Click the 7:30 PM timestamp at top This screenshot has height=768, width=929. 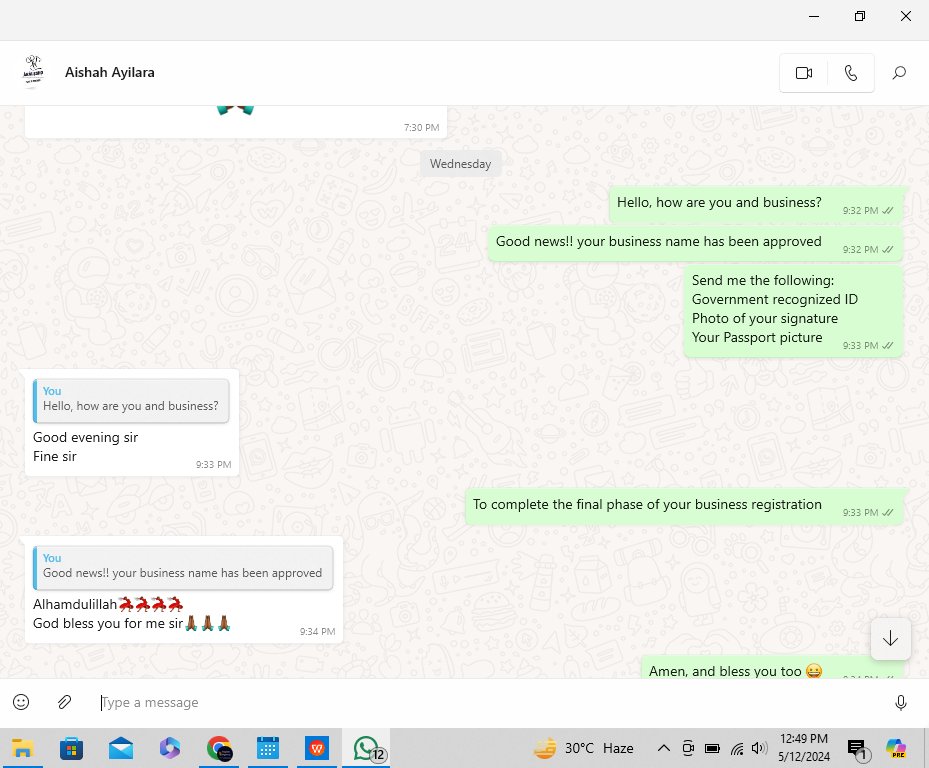coord(421,127)
